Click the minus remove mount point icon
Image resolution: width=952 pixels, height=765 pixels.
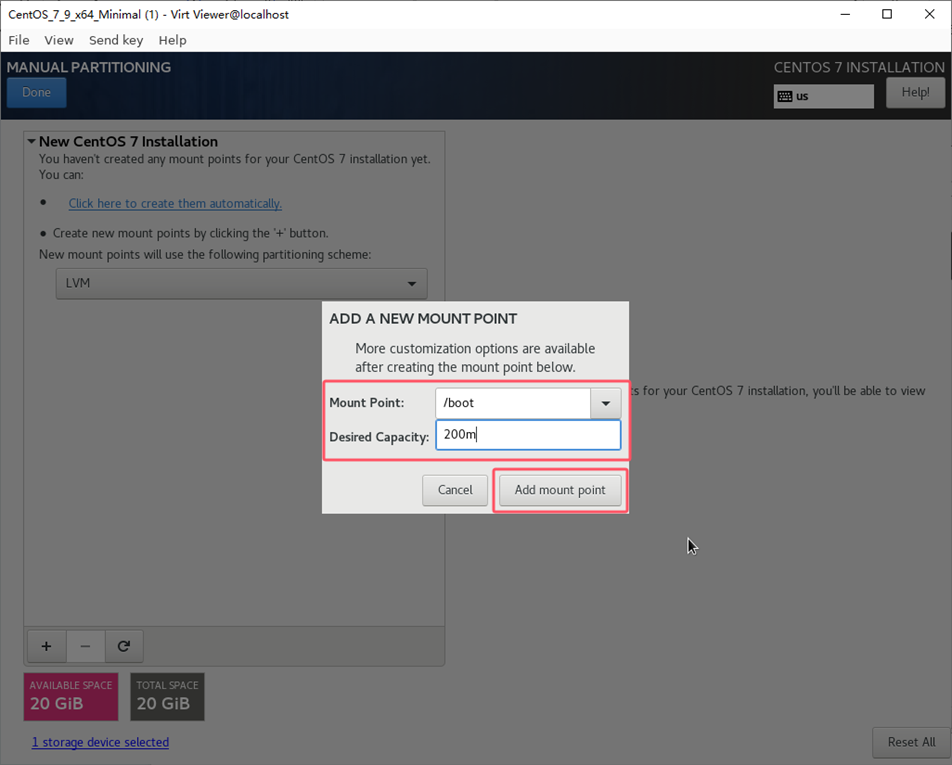click(86, 646)
